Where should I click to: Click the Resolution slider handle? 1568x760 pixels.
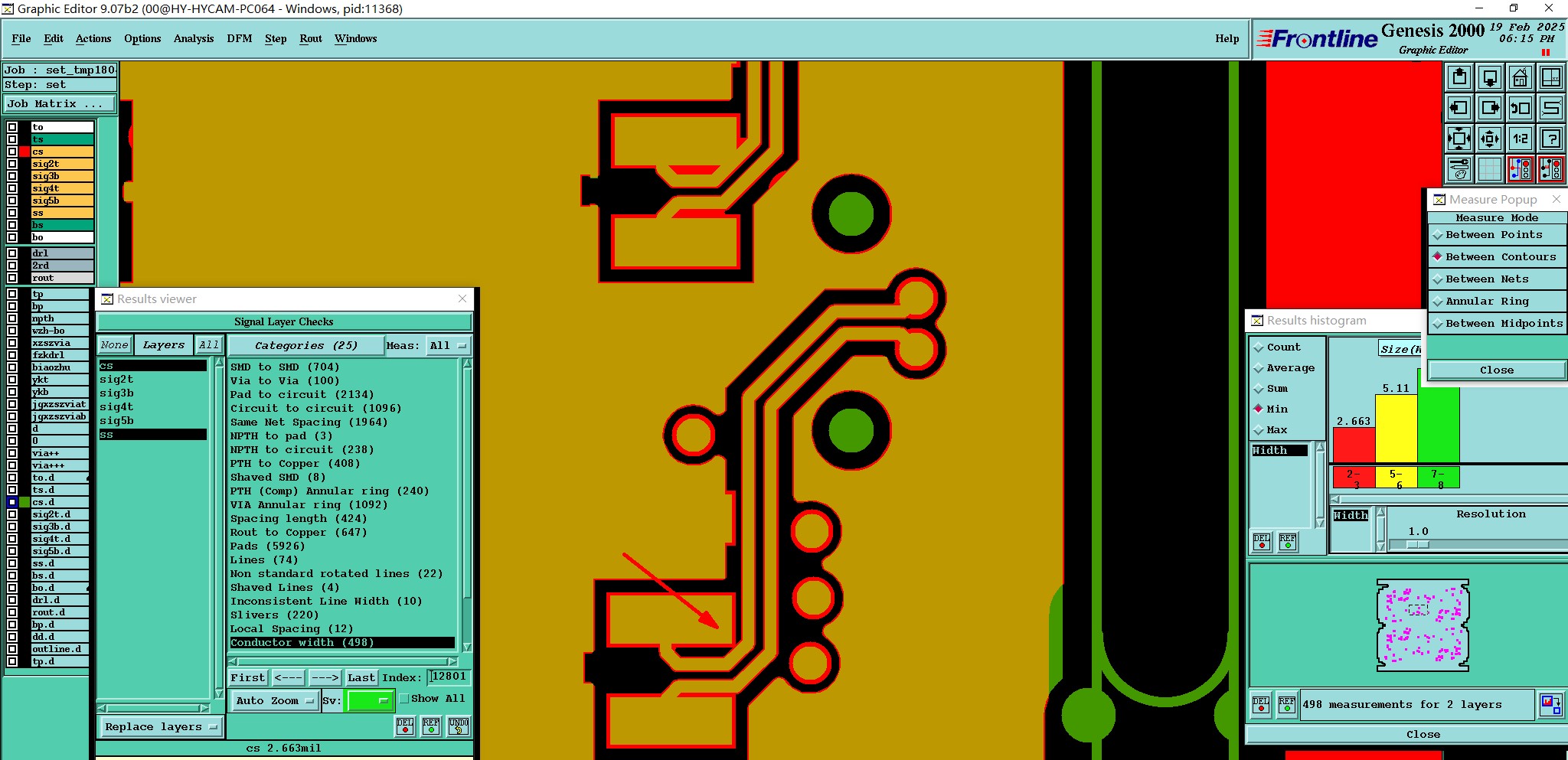[1418, 545]
